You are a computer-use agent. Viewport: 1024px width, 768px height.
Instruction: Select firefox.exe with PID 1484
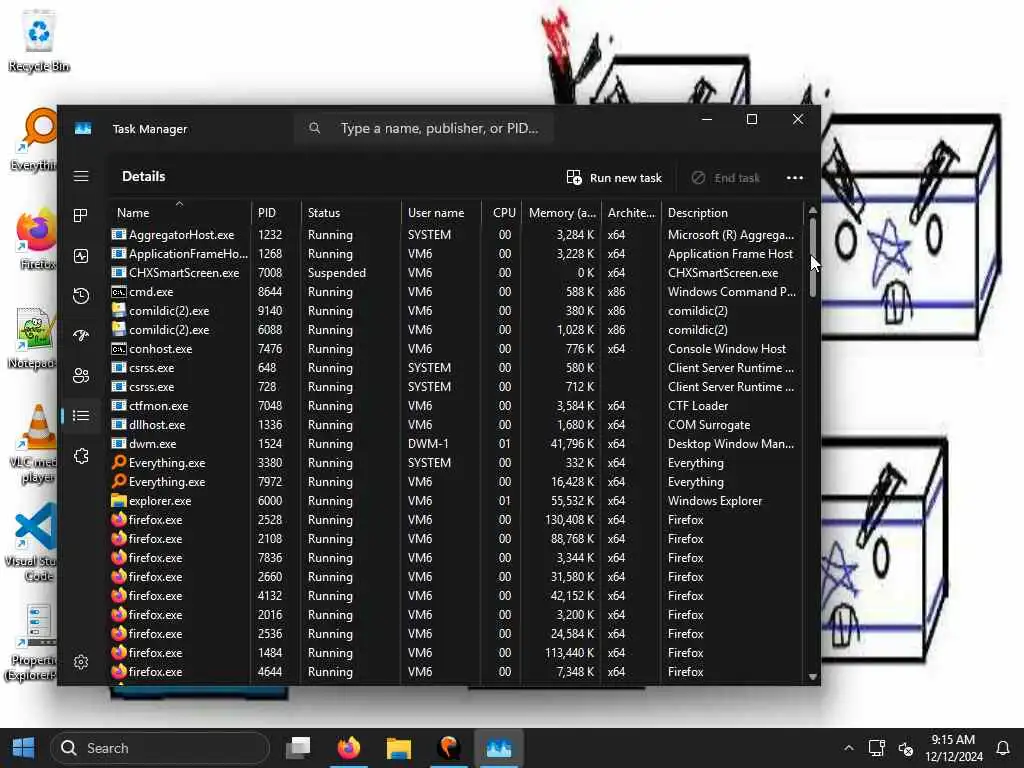(x=456, y=652)
